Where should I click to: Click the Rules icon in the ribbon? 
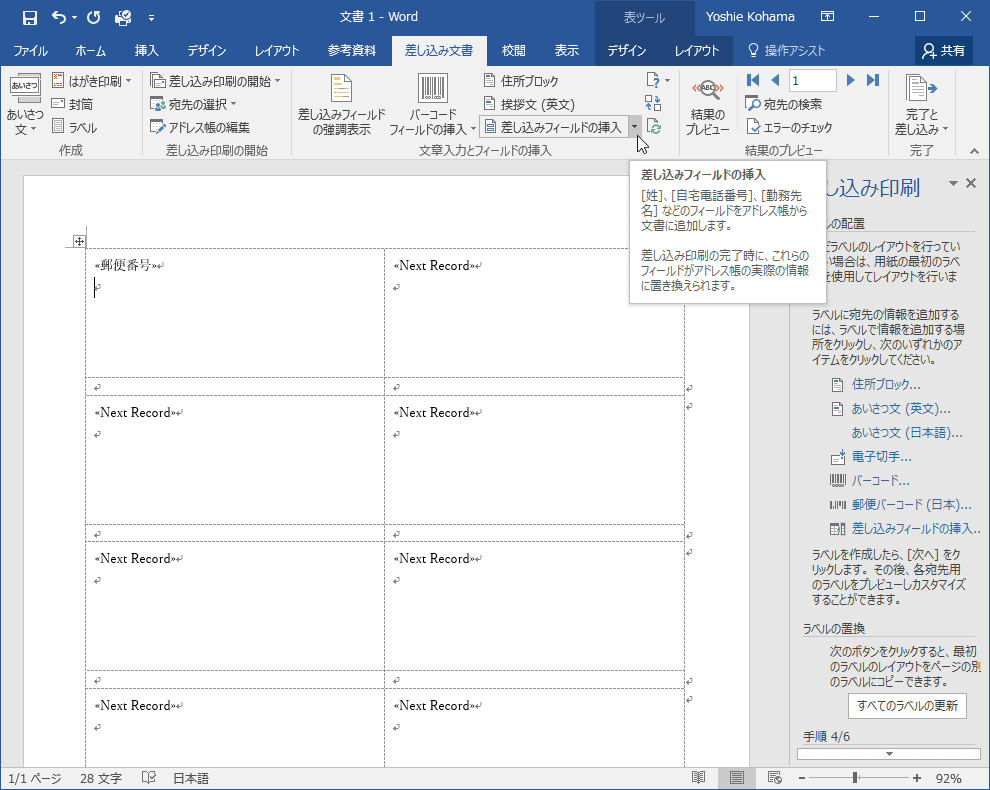tap(657, 80)
